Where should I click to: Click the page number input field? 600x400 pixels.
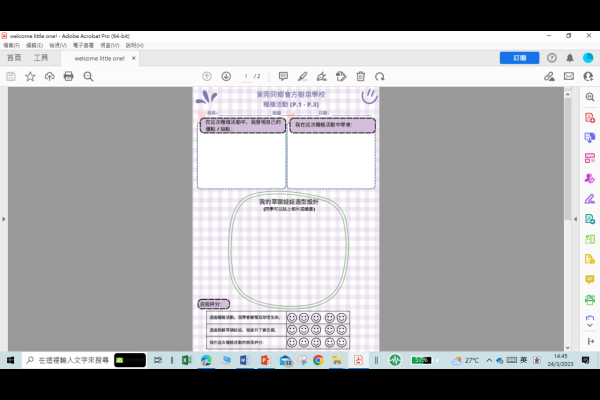(245, 76)
